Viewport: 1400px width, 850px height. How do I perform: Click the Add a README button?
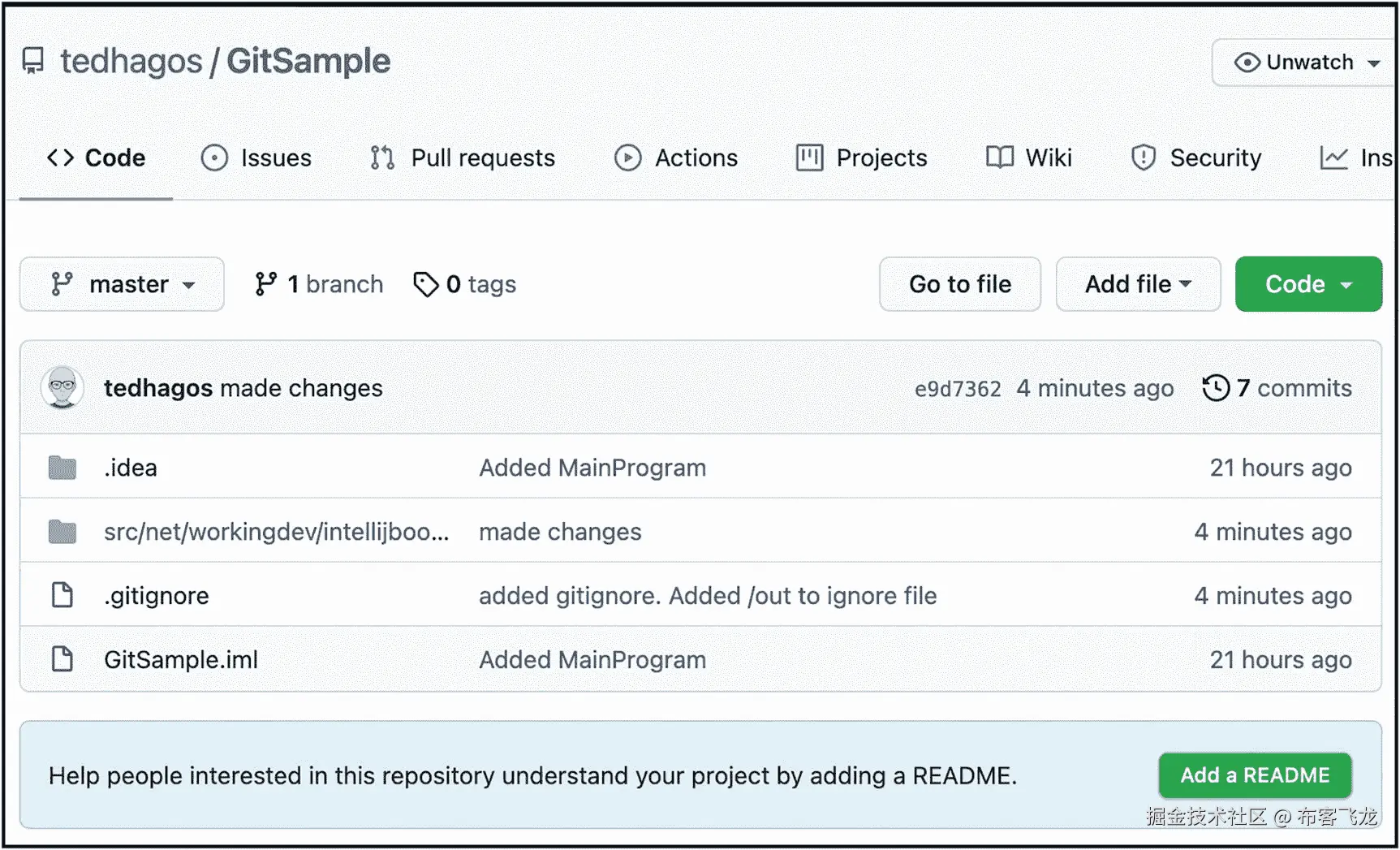(x=1255, y=775)
